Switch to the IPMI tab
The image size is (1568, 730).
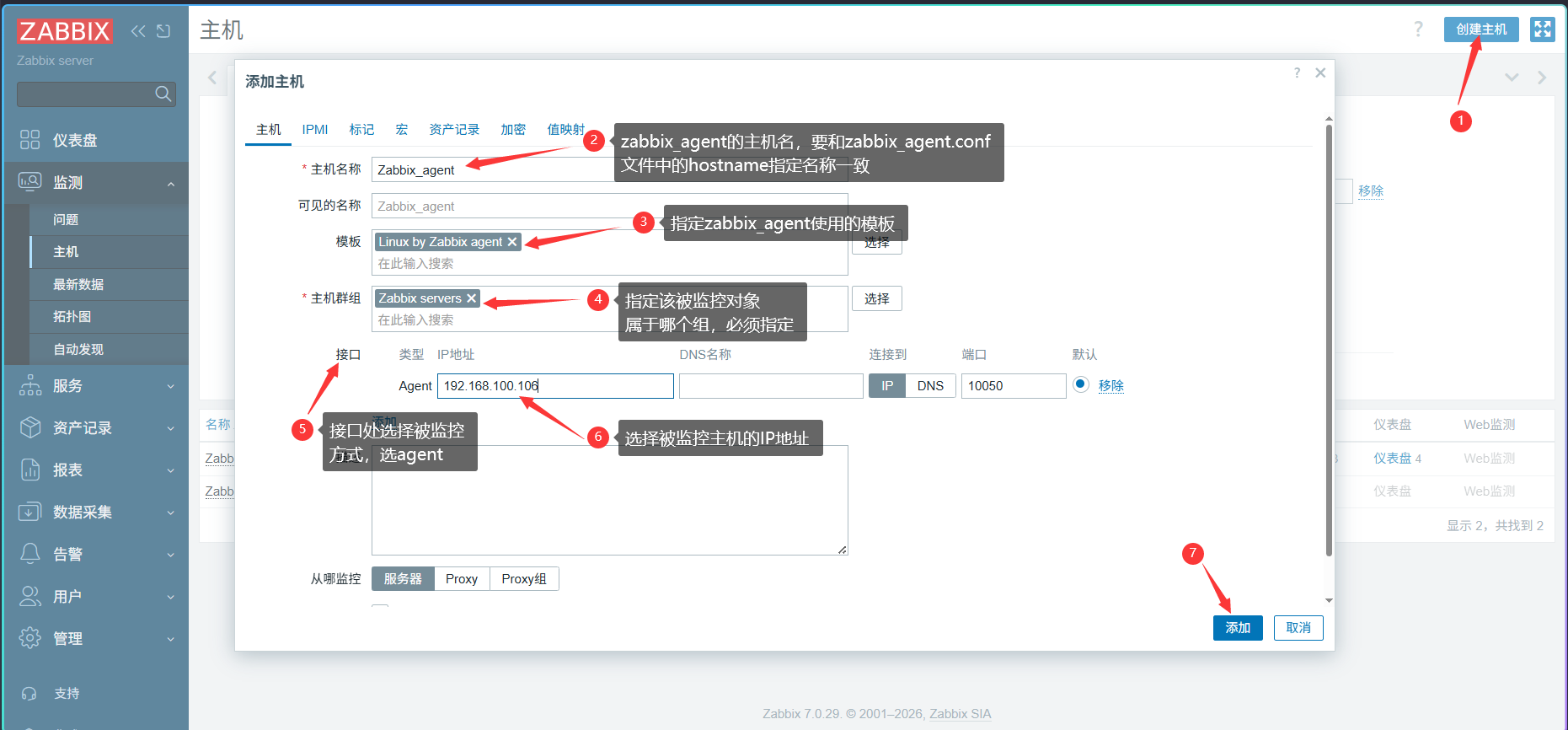click(x=315, y=130)
